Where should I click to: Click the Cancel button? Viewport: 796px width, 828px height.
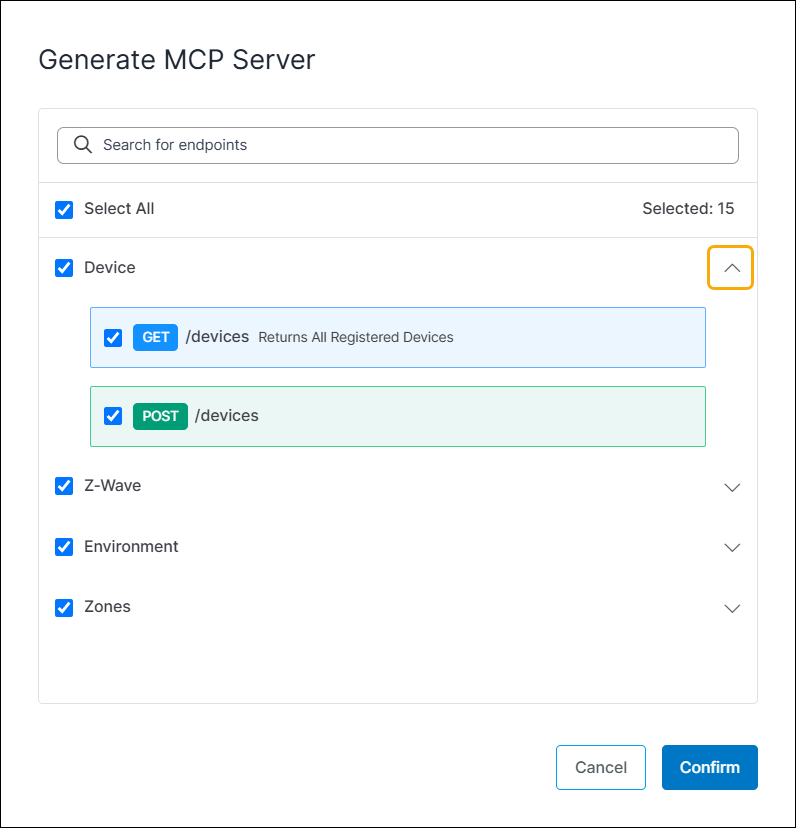(x=600, y=767)
